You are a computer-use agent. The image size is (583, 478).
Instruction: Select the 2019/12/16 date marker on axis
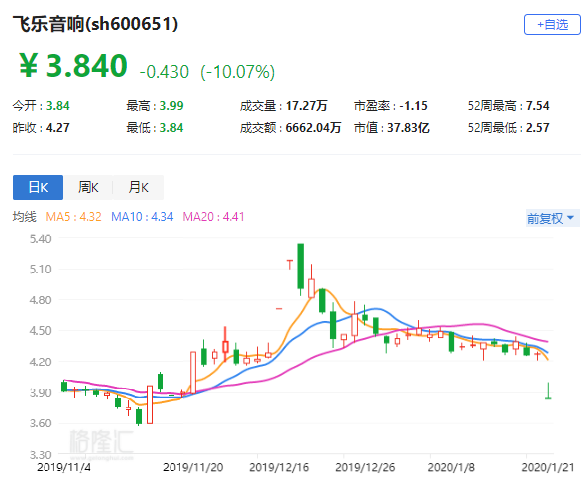click(x=279, y=467)
